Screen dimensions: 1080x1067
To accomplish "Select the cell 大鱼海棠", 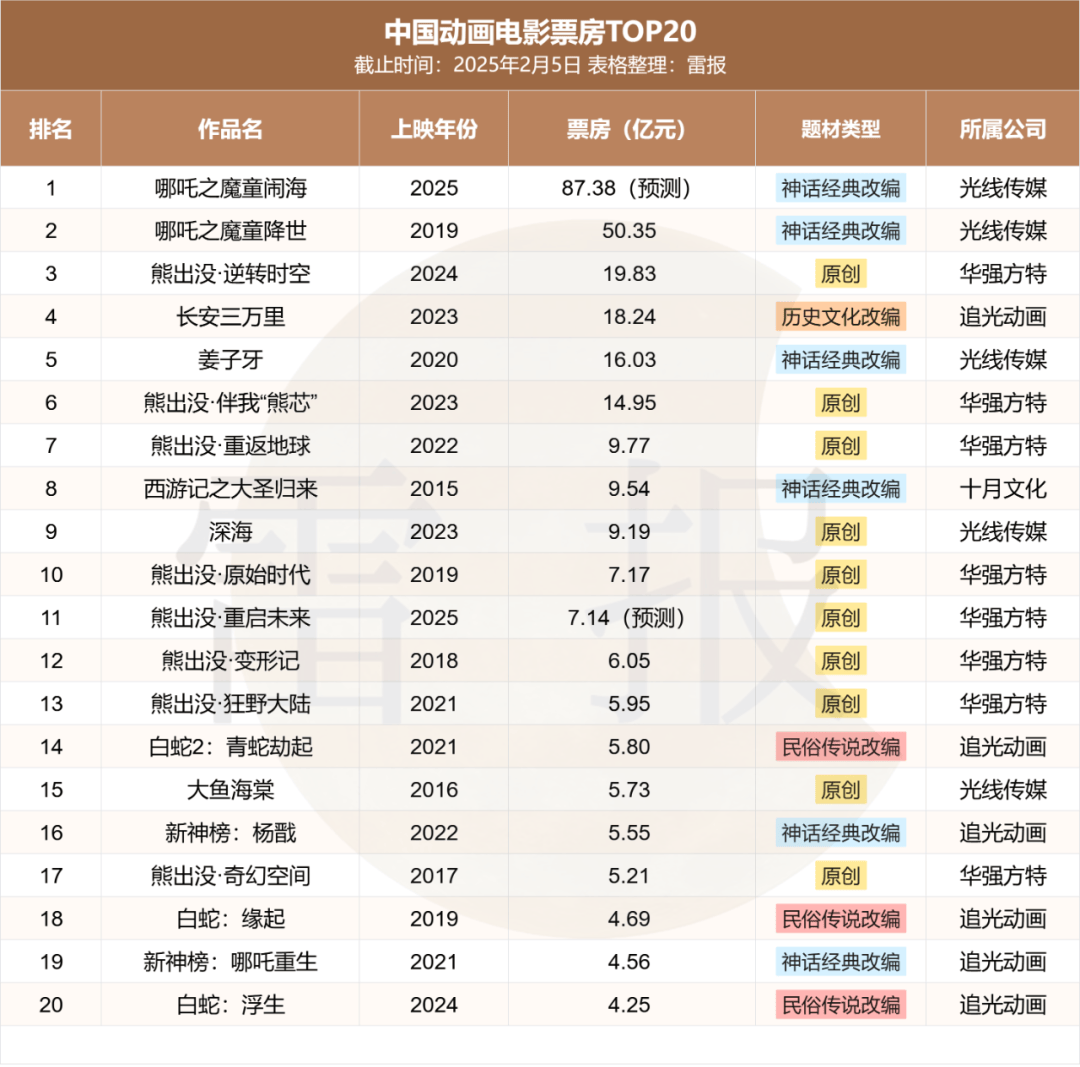I will [230, 789].
